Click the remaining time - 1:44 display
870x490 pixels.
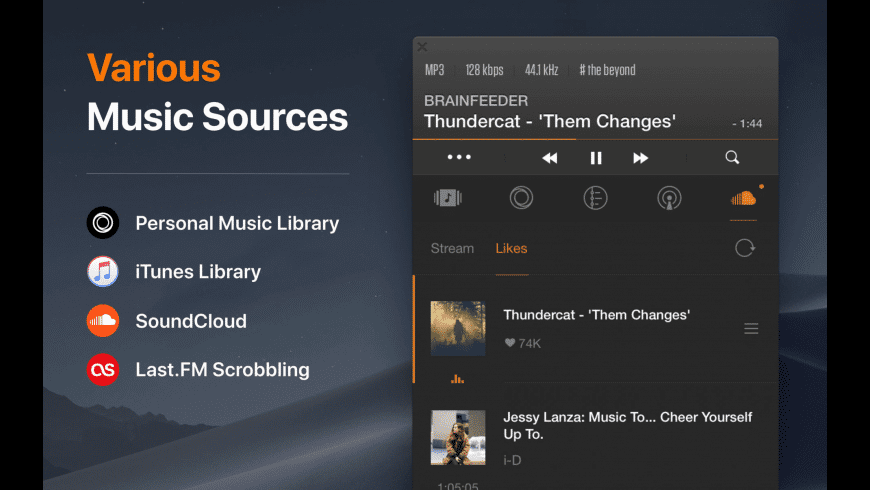coord(747,124)
